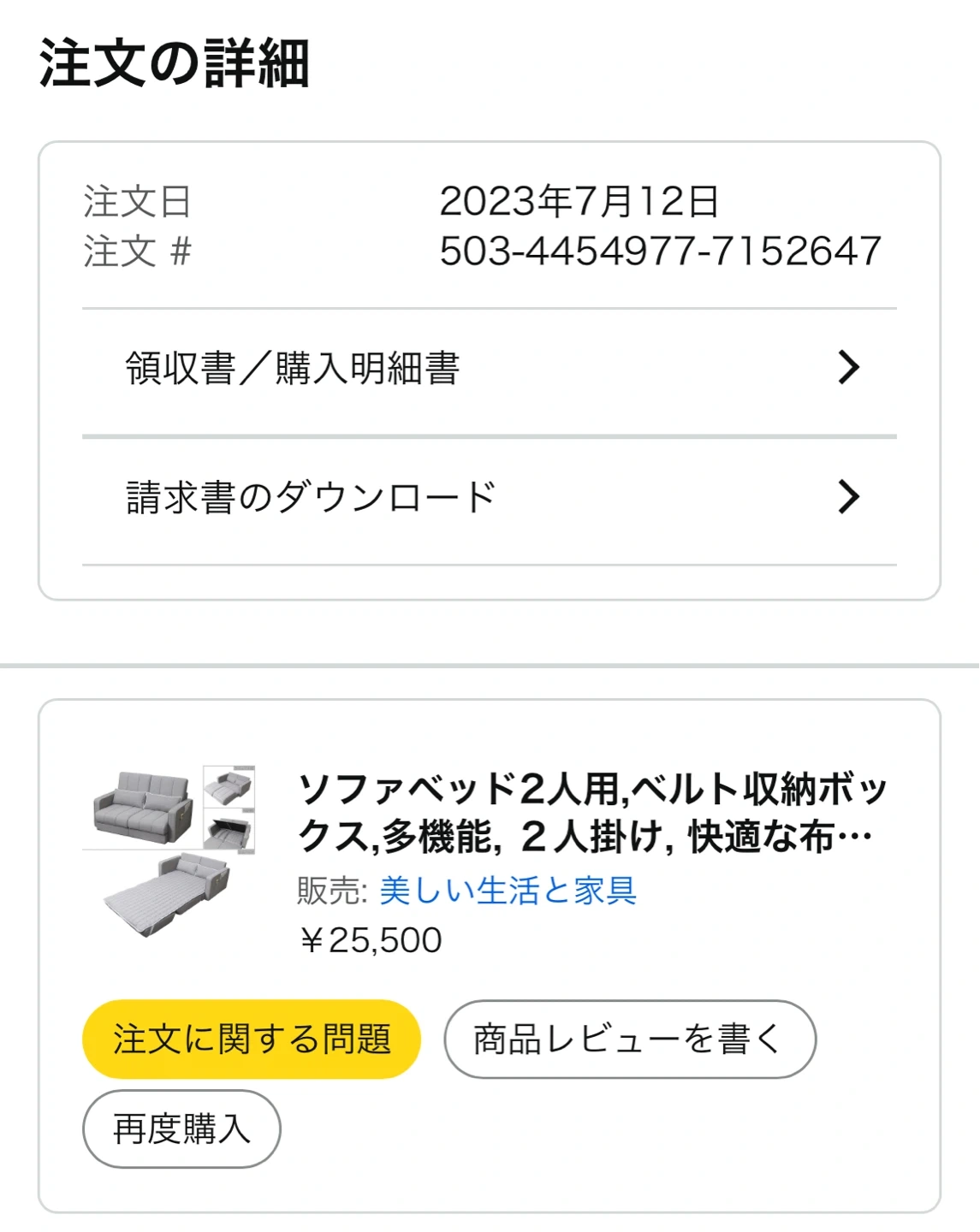The image size is (980, 1232).
Task: Visit seller 美しい生活と家具 link
Action: point(508,891)
